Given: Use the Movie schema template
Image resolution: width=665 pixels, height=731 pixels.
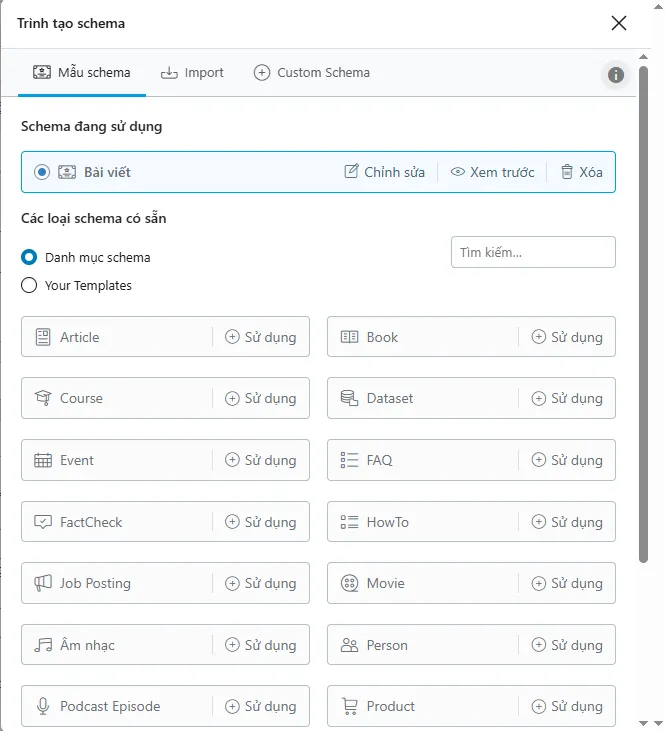Looking at the screenshot, I should pyautogui.click(x=567, y=583).
